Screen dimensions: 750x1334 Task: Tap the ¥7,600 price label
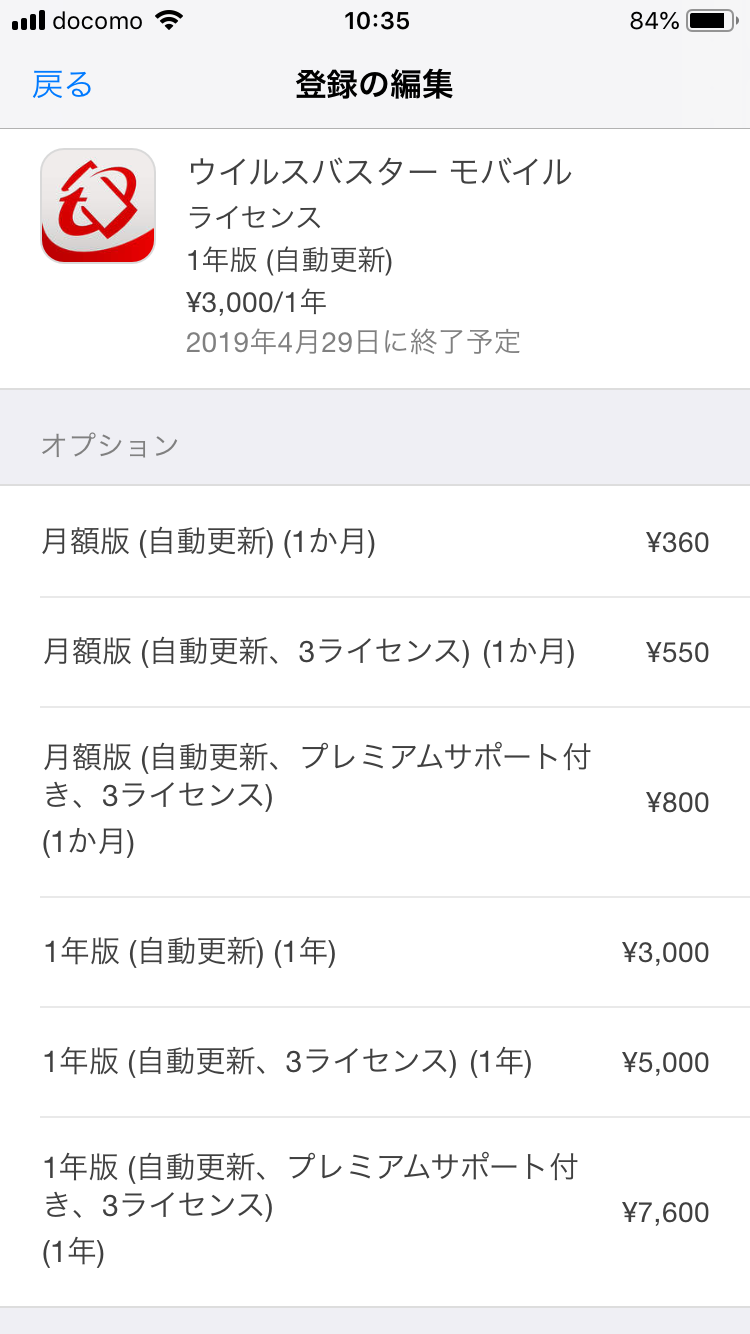point(665,1212)
